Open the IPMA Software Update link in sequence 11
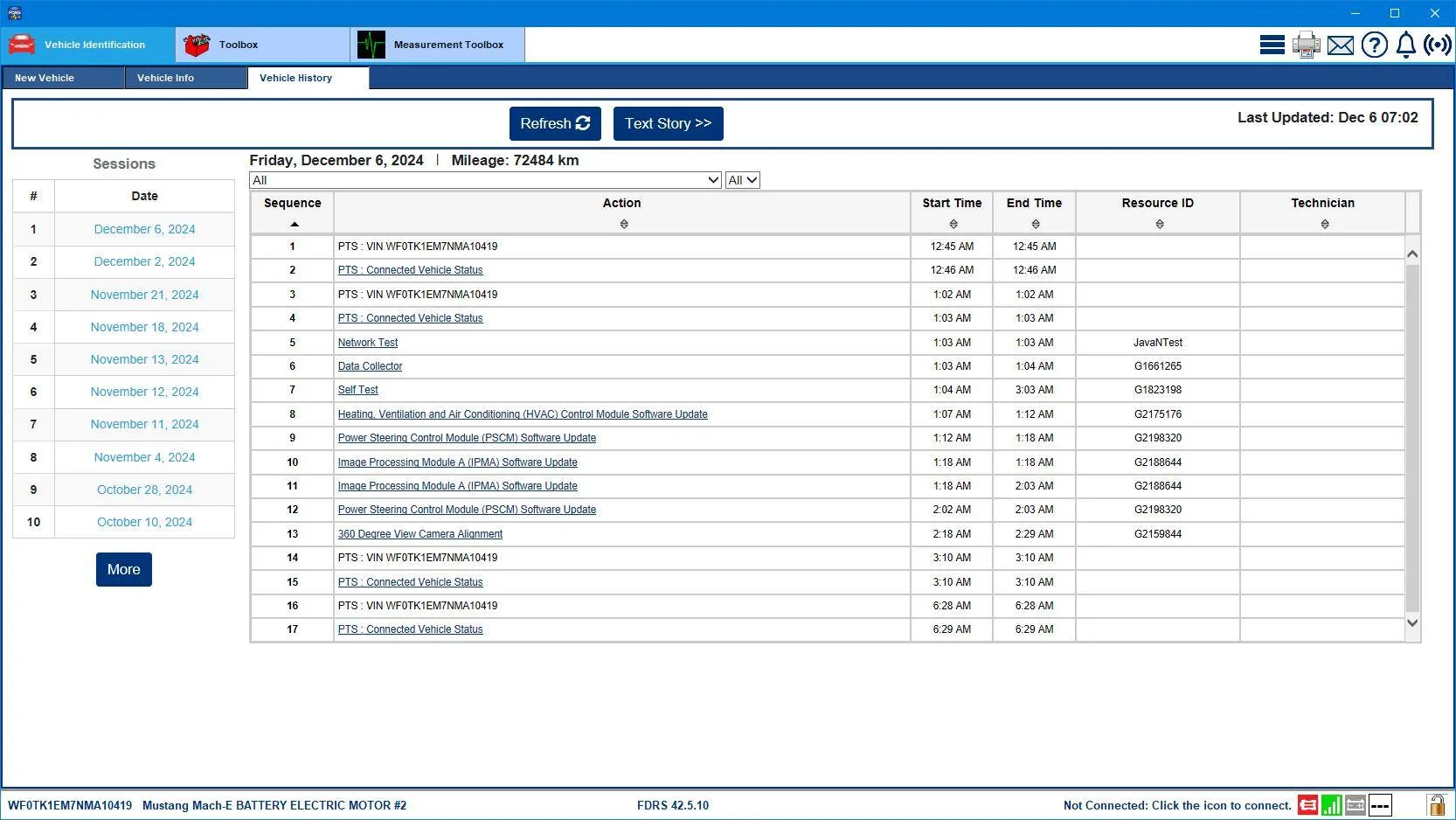 pyautogui.click(x=458, y=486)
